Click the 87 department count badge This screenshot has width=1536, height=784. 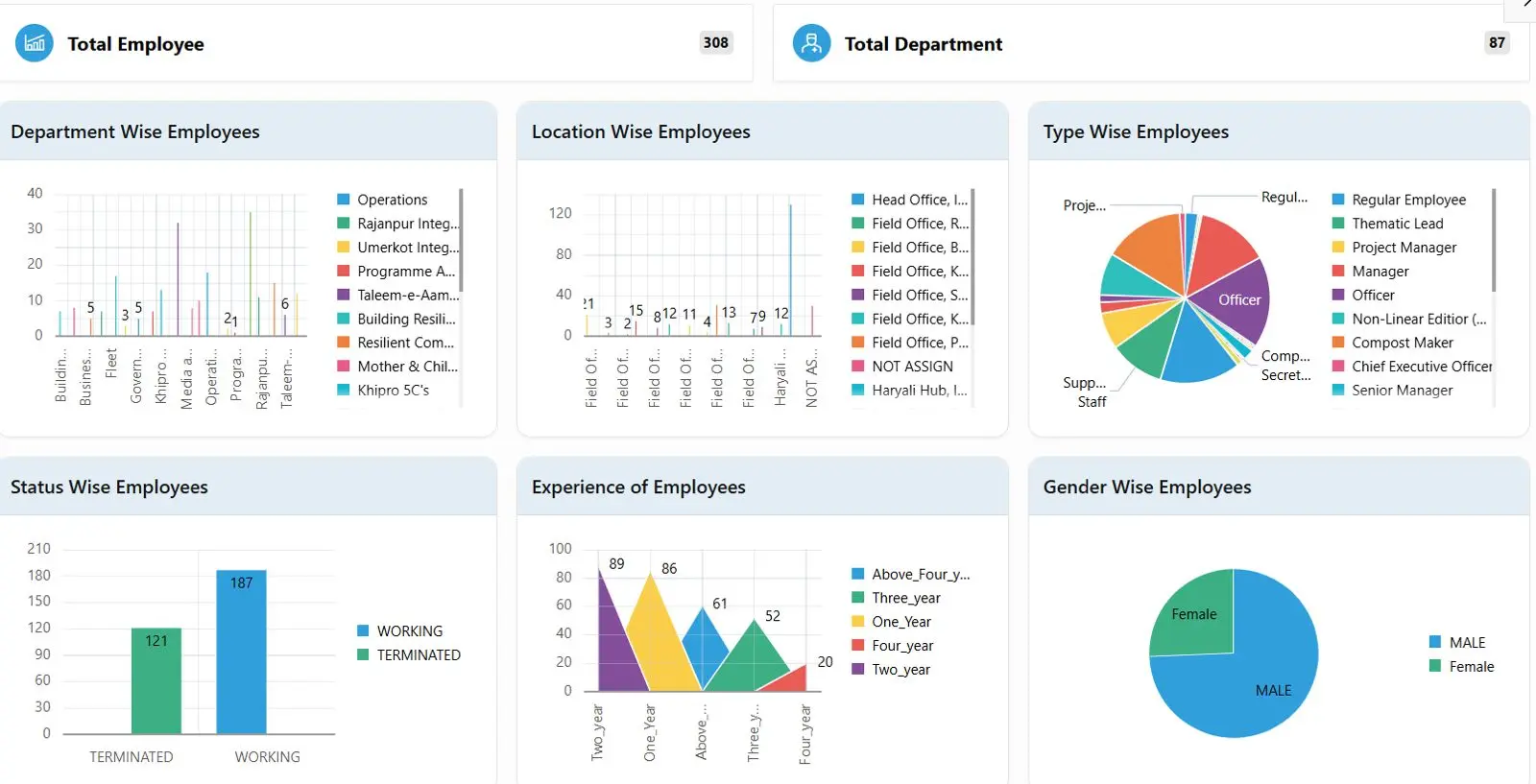(1497, 42)
